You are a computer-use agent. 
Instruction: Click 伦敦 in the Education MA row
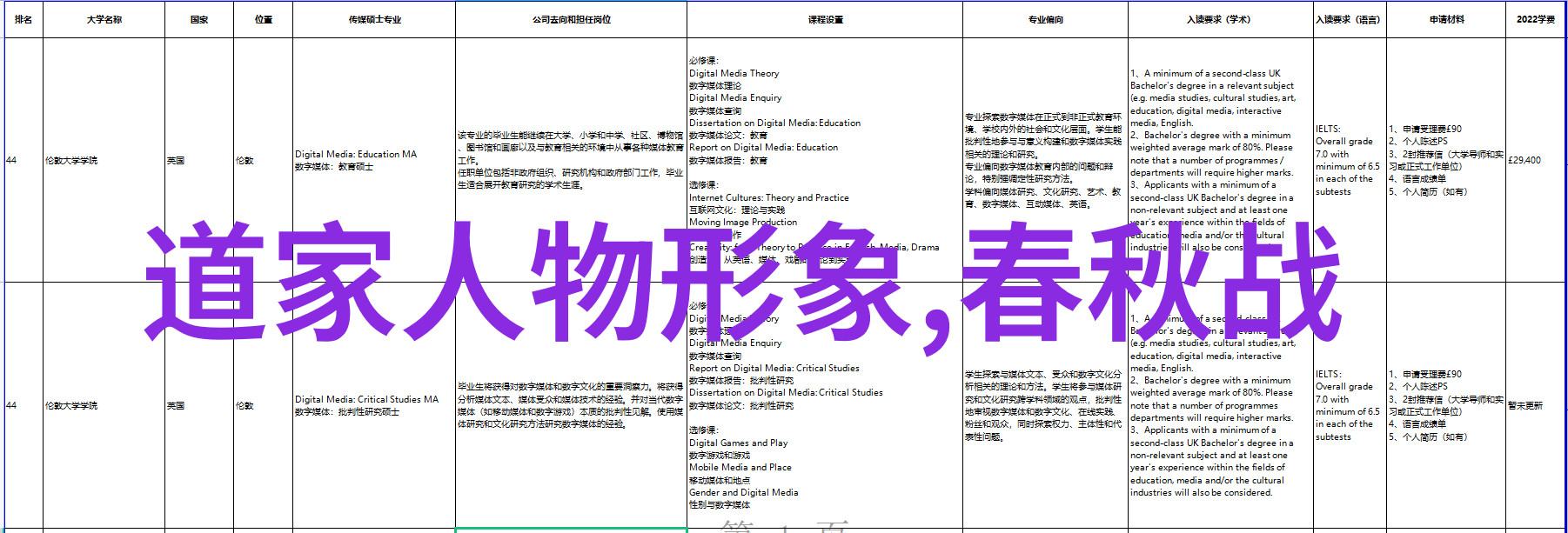(x=264, y=160)
